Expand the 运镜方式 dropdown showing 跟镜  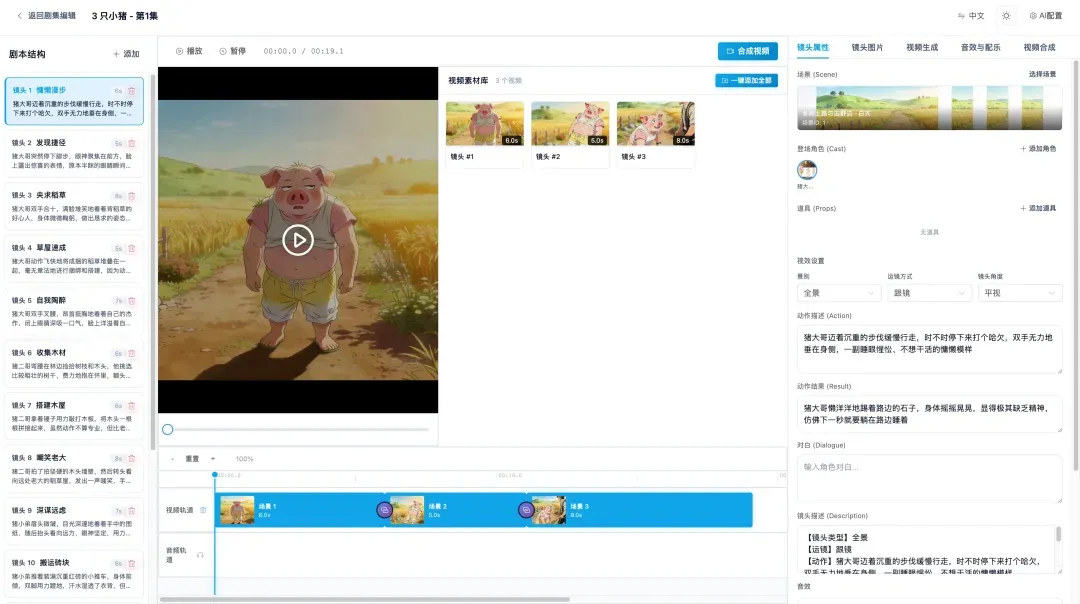coord(928,293)
